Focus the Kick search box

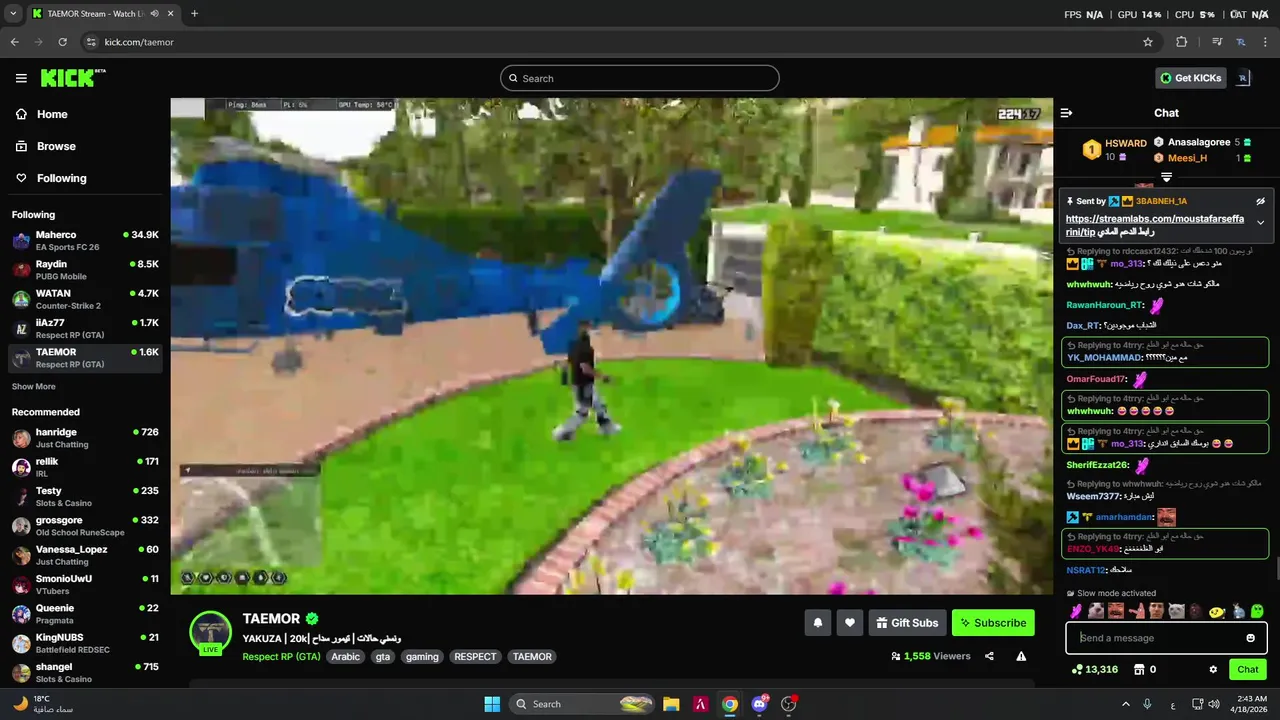640,78
